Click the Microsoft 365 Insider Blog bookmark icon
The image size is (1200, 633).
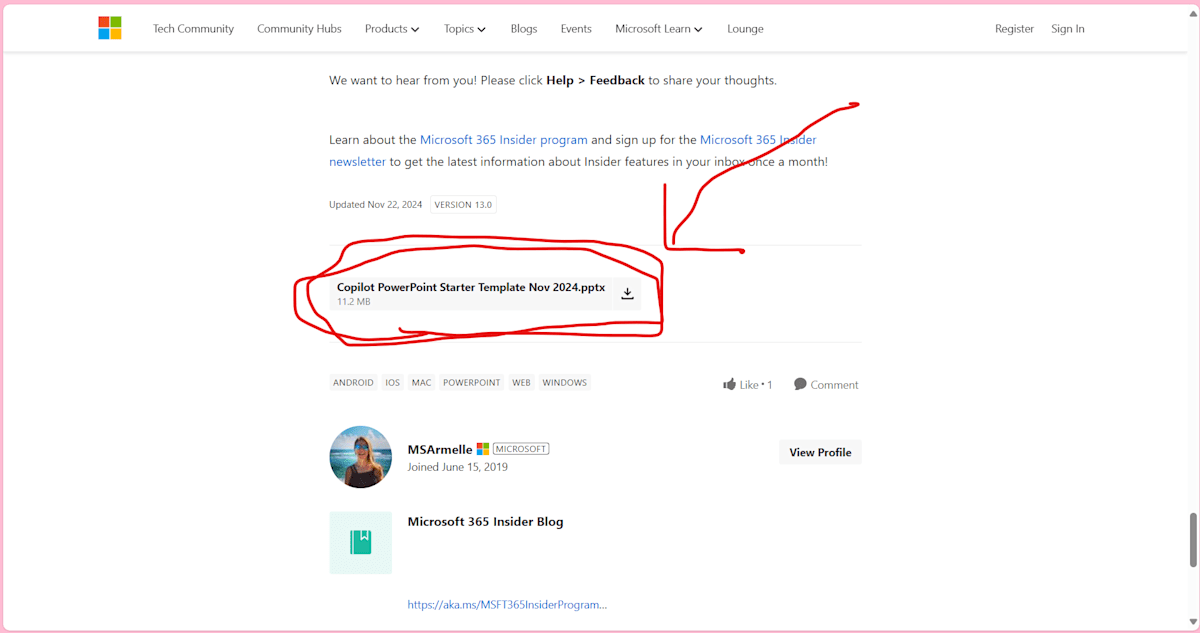click(360, 542)
